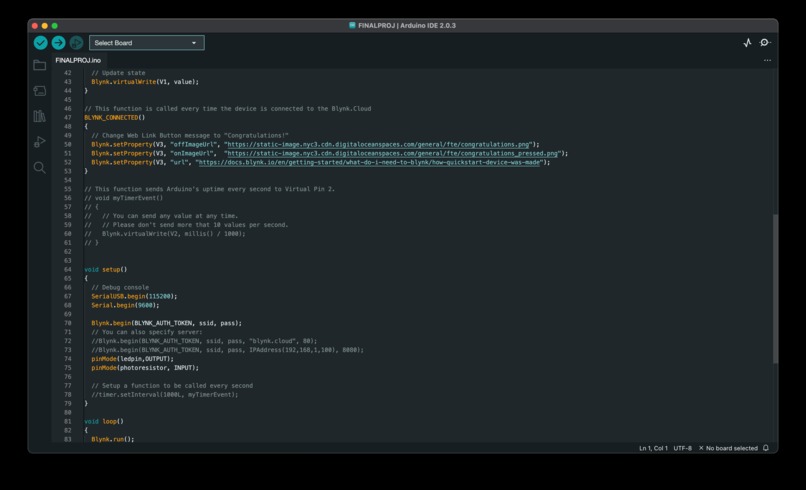The height and width of the screenshot is (490, 806).
Task: Click the // Debug console comment
Action: click(x=120, y=287)
